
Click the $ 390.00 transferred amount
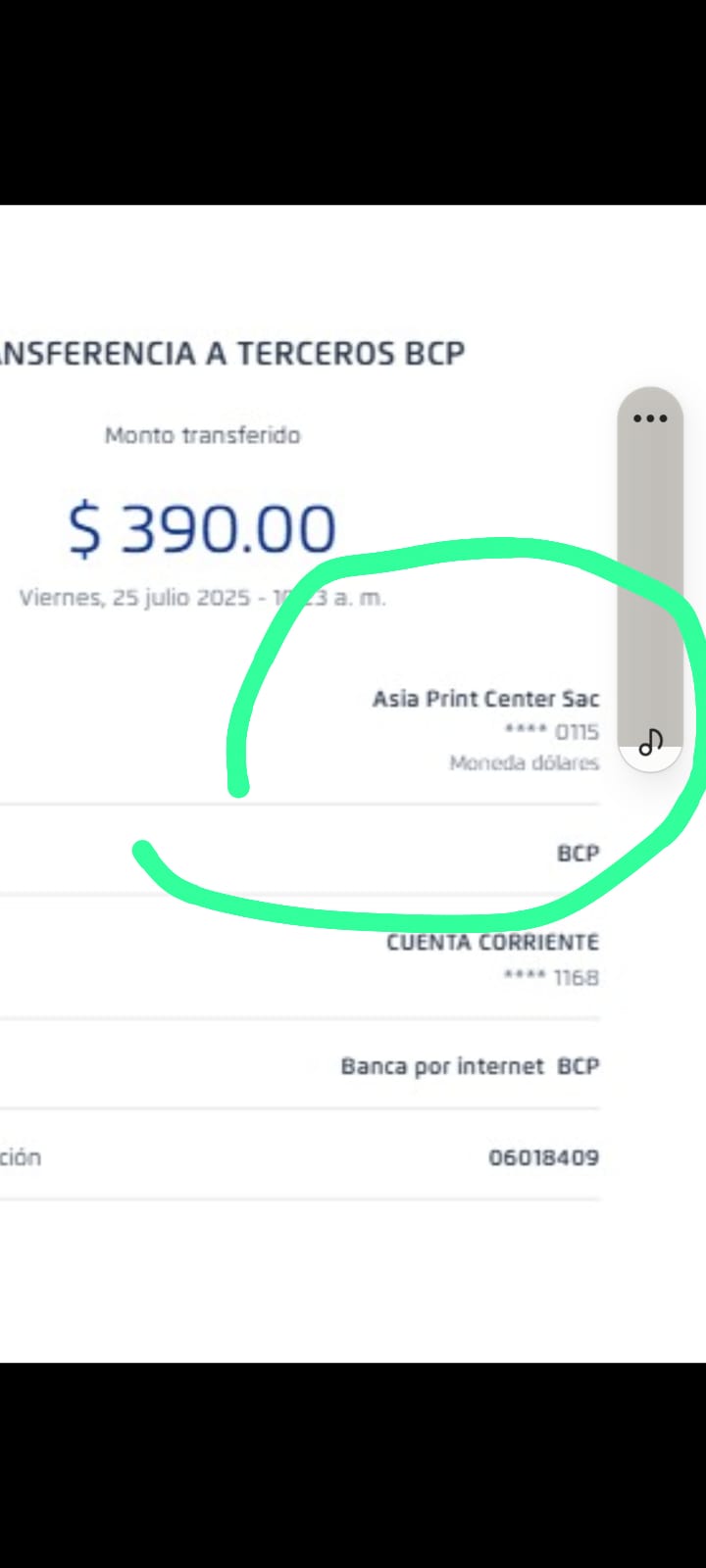pos(202,529)
